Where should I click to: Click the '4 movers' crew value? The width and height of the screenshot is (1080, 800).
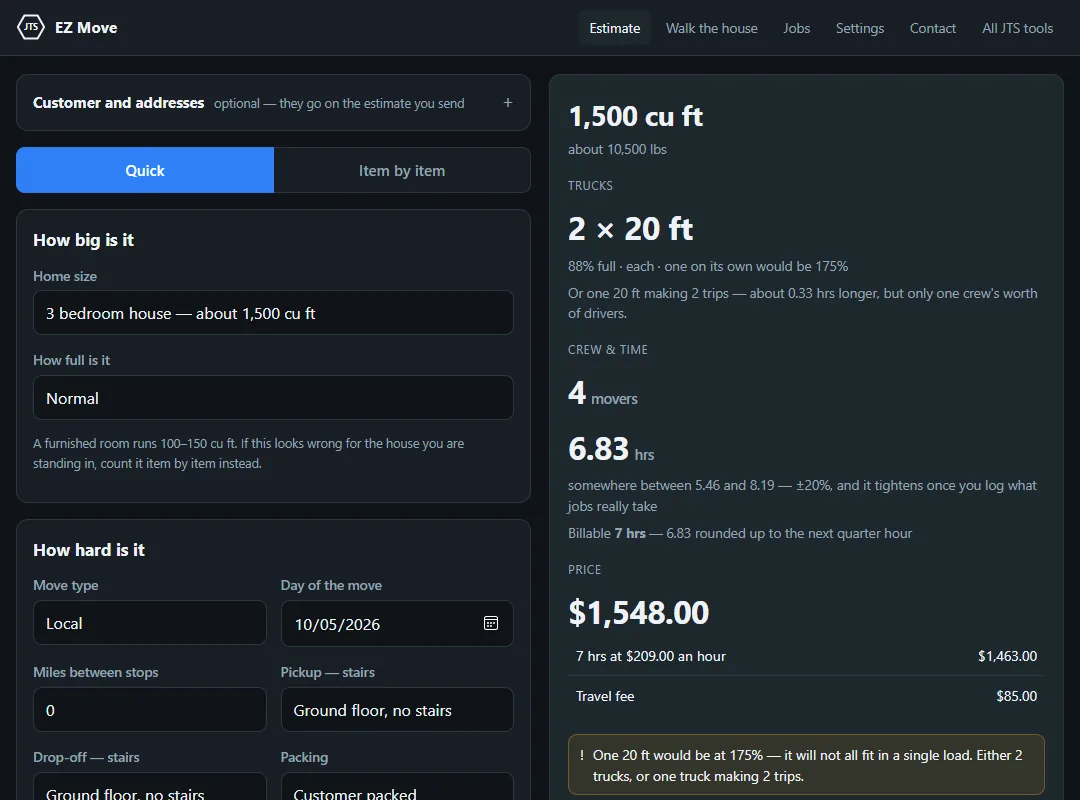point(603,393)
